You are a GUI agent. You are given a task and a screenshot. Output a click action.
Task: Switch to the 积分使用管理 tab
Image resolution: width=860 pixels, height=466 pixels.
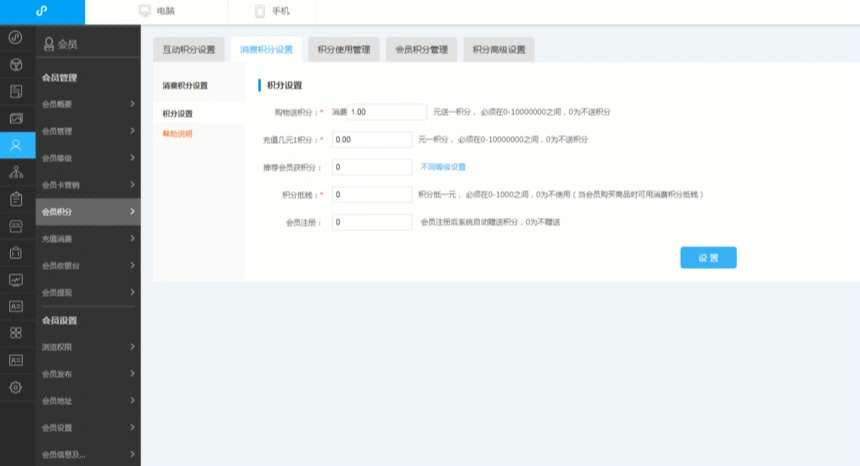point(344,49)
